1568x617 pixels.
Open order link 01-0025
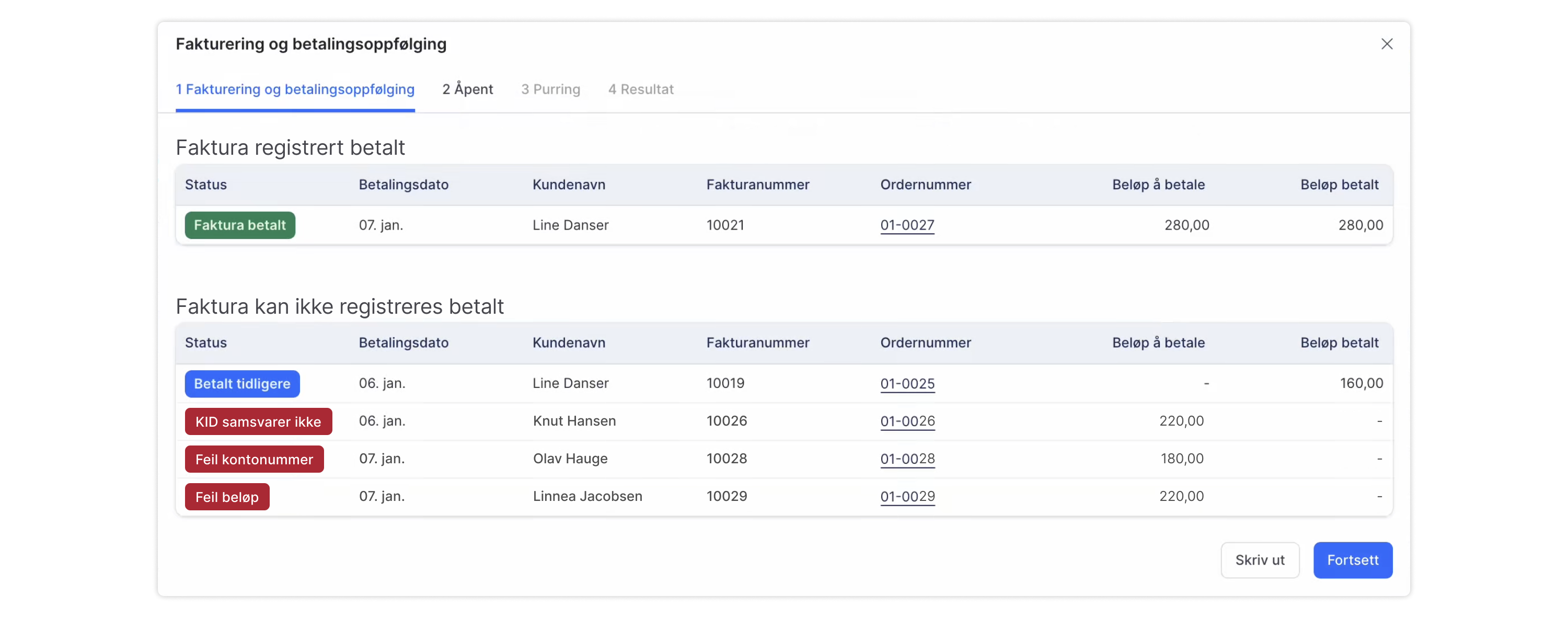tap(907, 384)
